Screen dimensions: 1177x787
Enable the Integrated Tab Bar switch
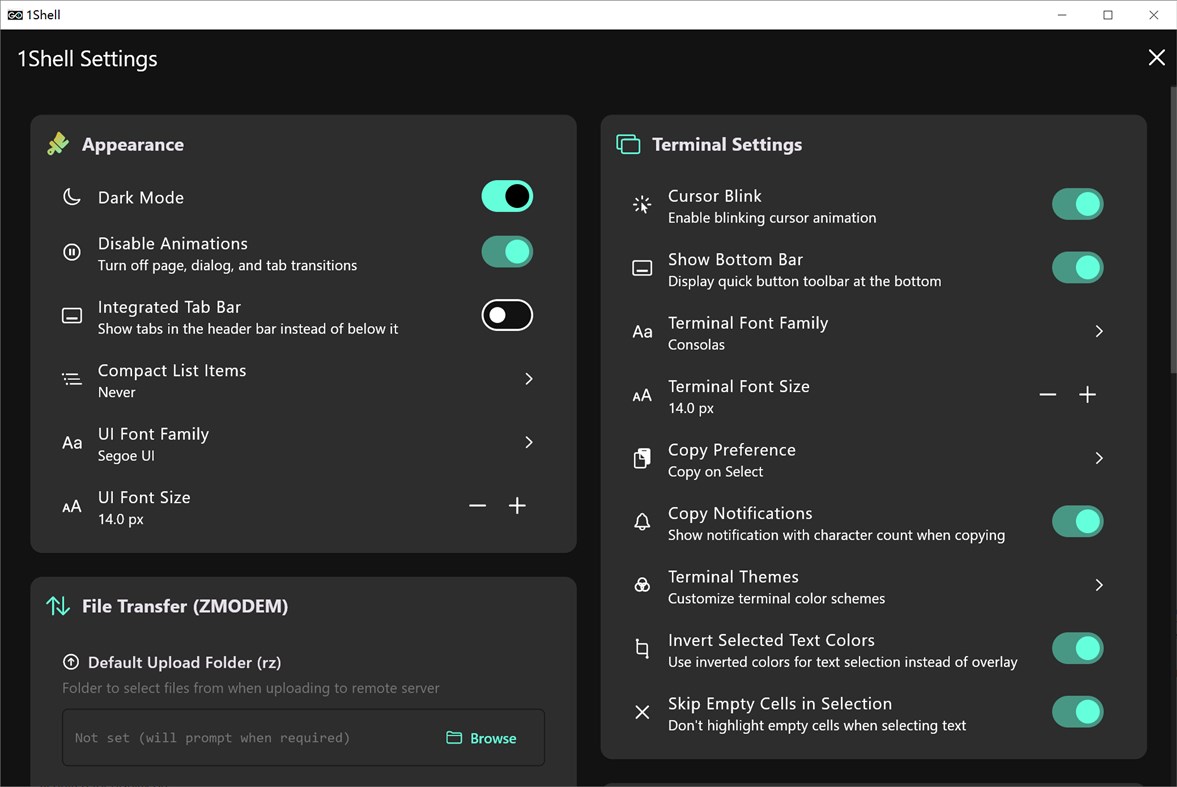(507, 315)
